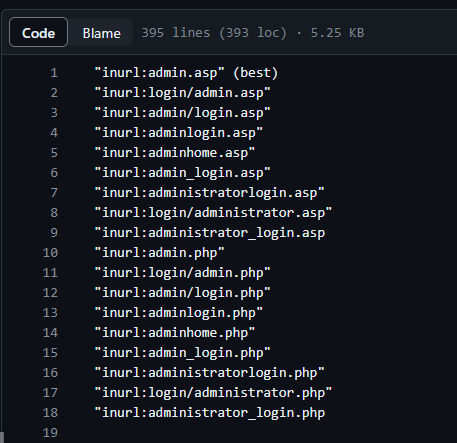Switch to the Blame view tab

pyautogui.click(x=102, y=32)
